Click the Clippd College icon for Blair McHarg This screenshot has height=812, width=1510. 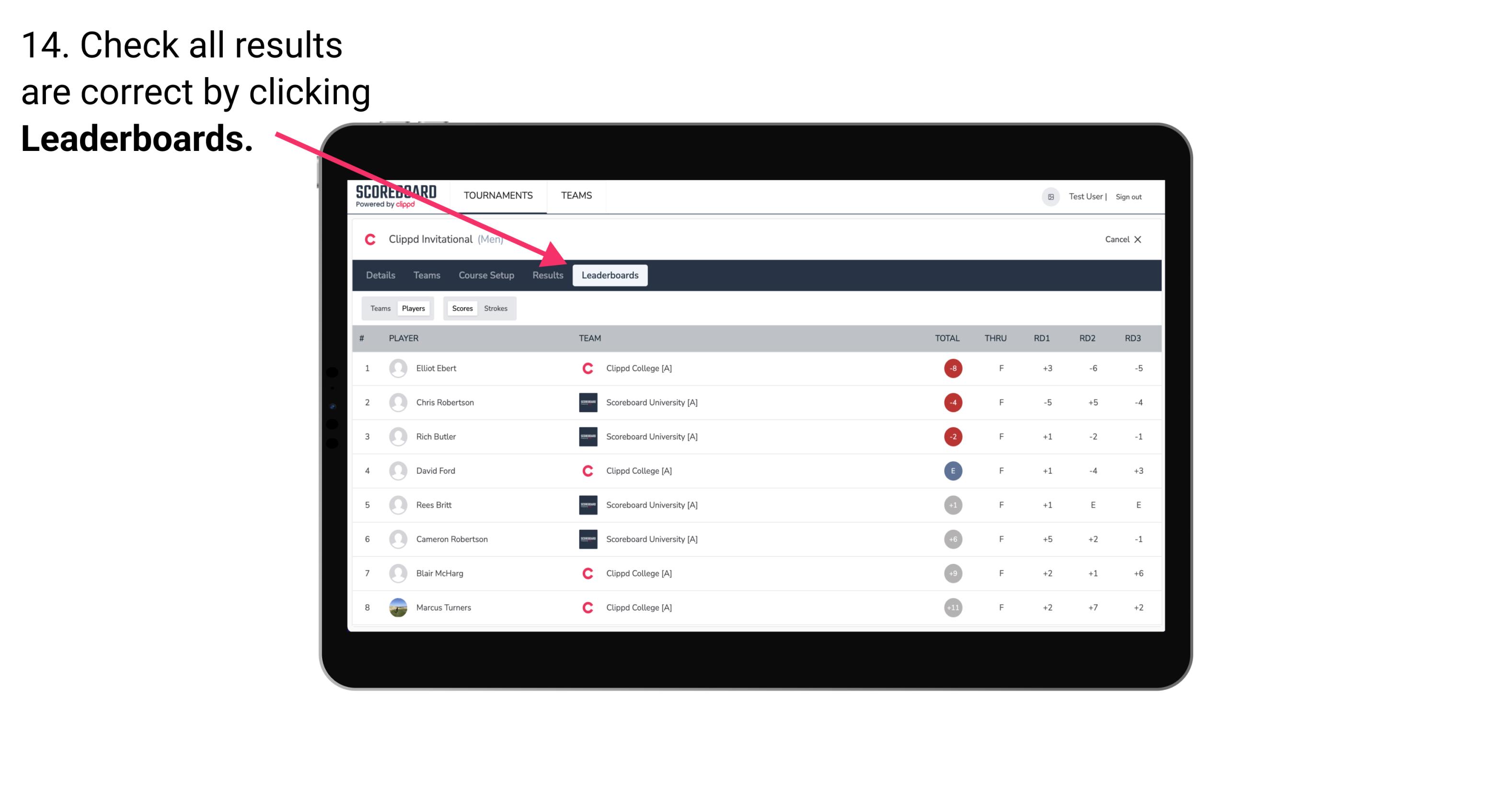585,573
